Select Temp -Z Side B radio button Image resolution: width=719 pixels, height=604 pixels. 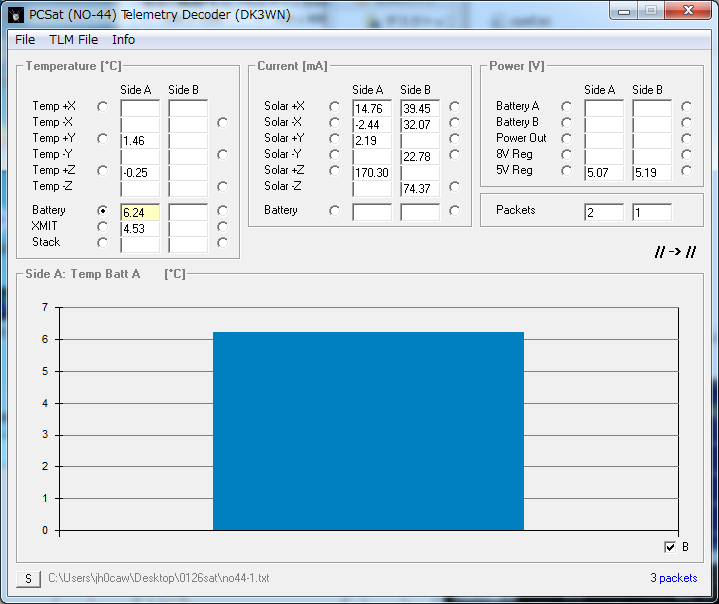pos(222,187)
